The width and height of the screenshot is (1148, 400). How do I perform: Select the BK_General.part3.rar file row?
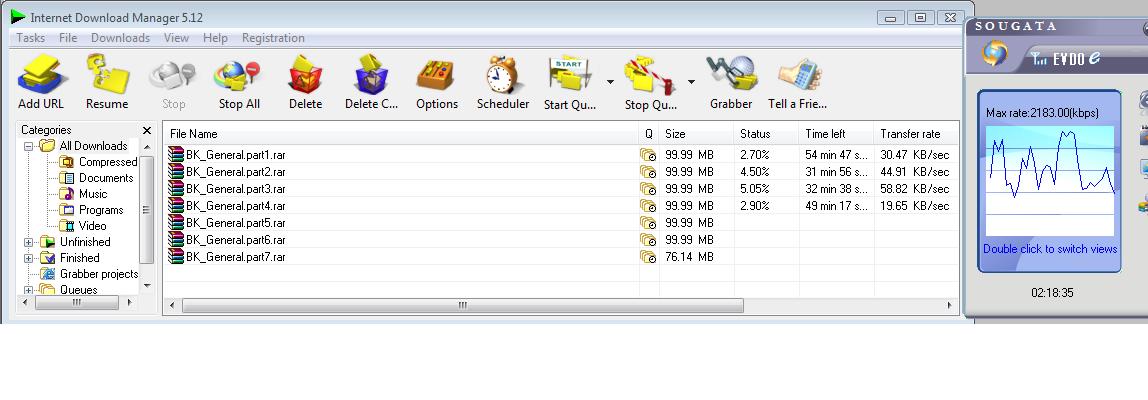560,189
